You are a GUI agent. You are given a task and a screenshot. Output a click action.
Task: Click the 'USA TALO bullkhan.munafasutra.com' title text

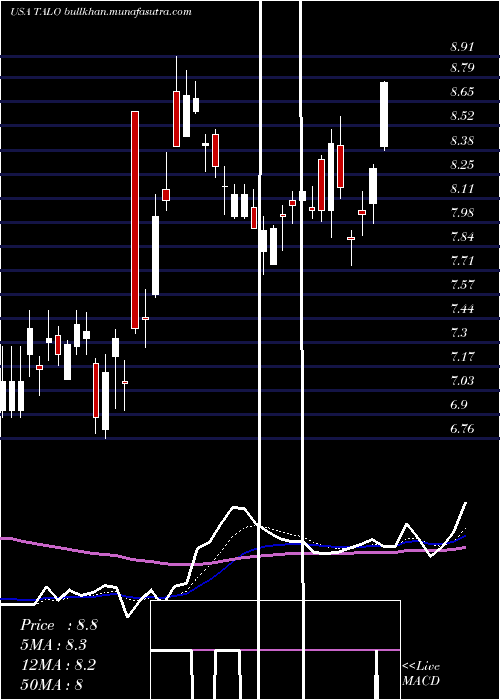coord(100,12)
